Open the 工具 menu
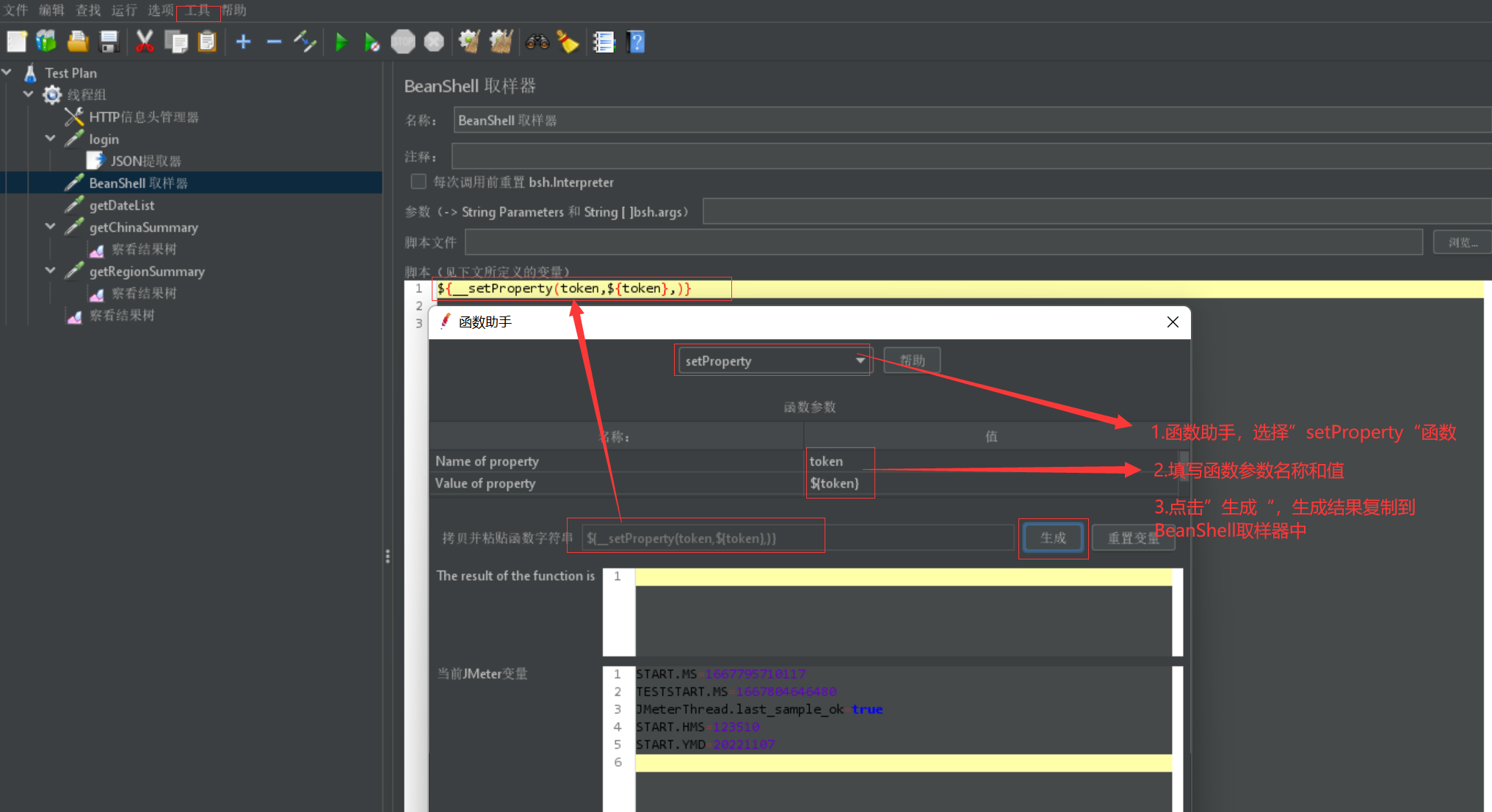 click(x=198, y=10)
